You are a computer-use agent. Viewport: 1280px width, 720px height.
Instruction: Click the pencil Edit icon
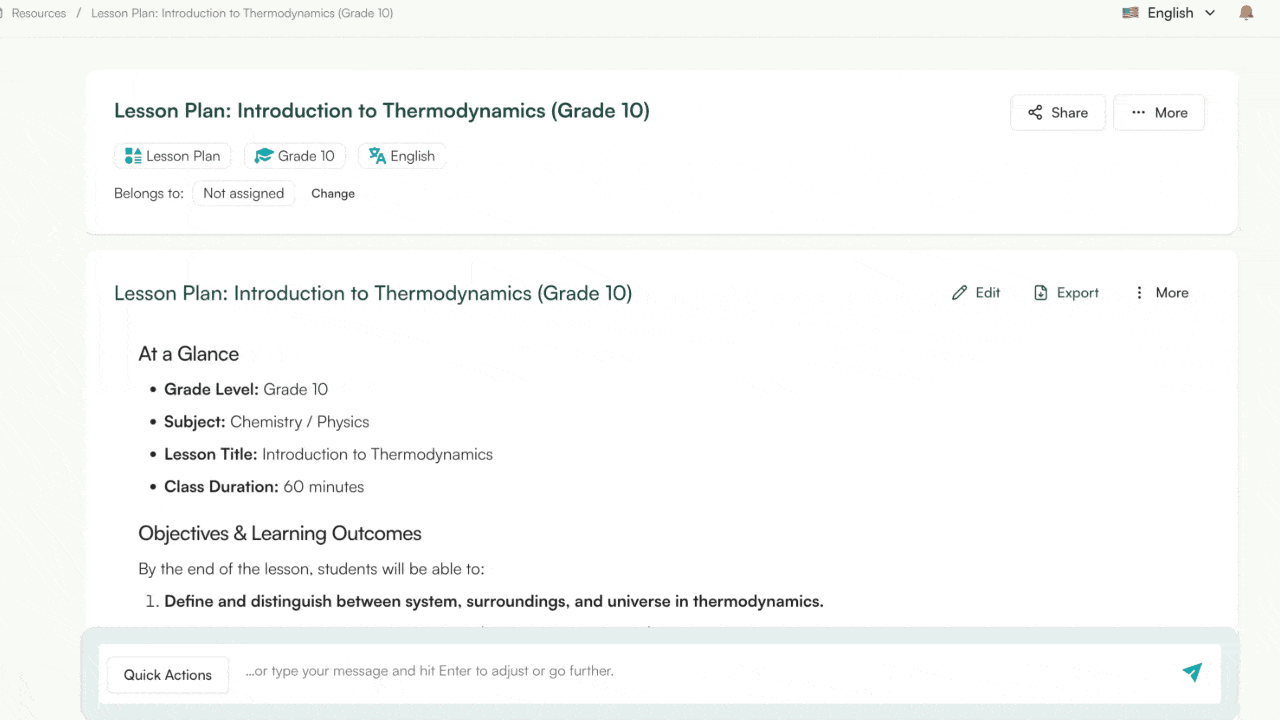[960, 293]
